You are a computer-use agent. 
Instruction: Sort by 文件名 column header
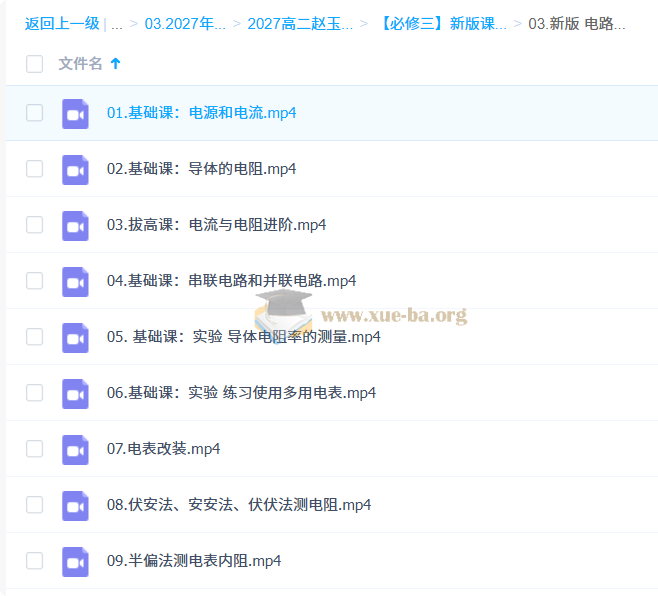click(x=80, y=64)
